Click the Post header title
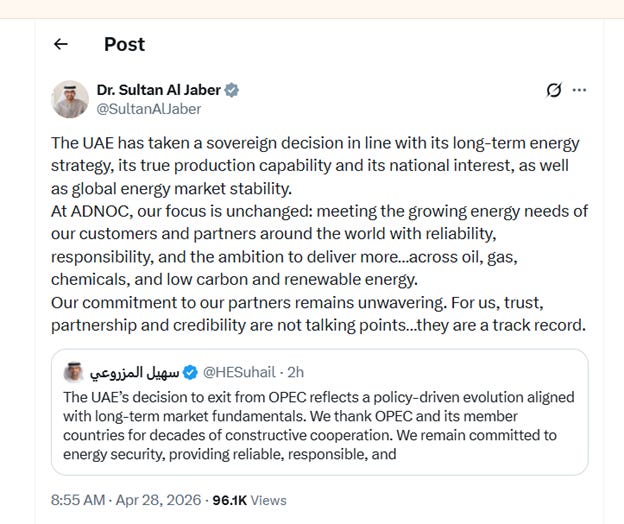The image size is (624, 524). tap(125, 44)
